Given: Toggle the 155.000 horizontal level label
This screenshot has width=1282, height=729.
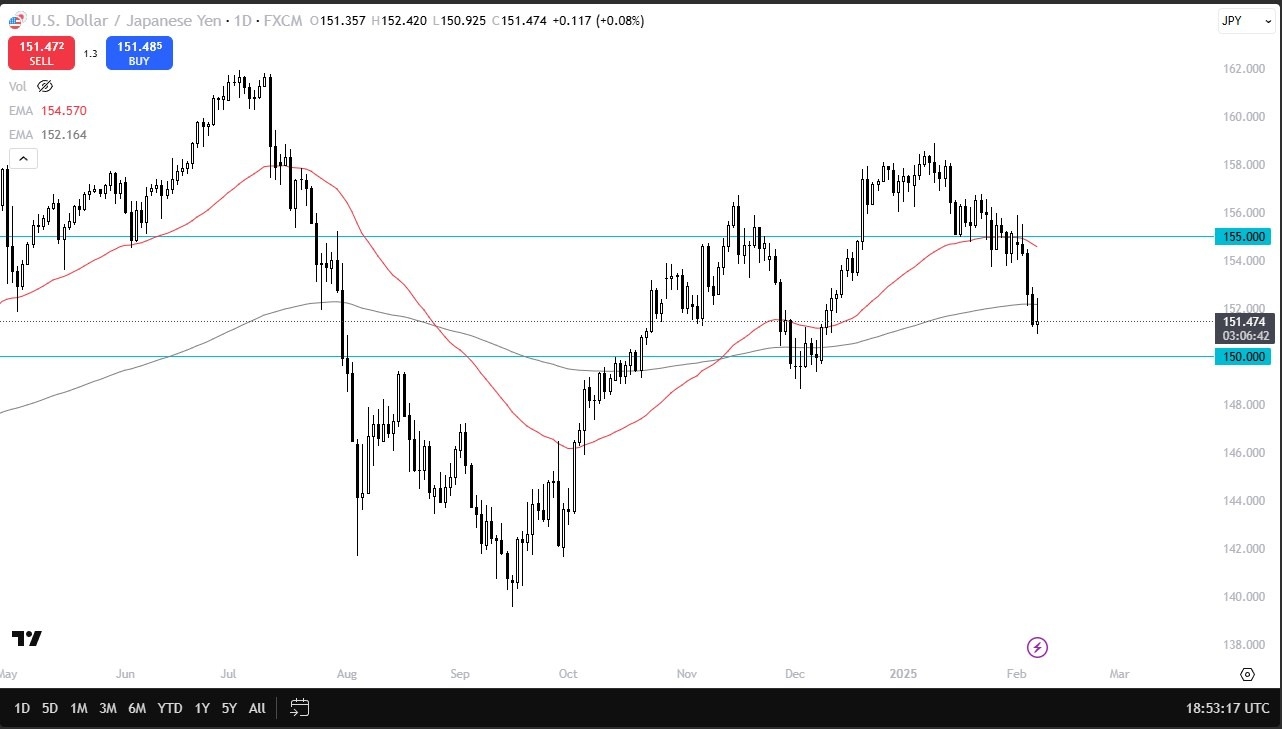Looking at the screenshot, I should [1243, 237].
